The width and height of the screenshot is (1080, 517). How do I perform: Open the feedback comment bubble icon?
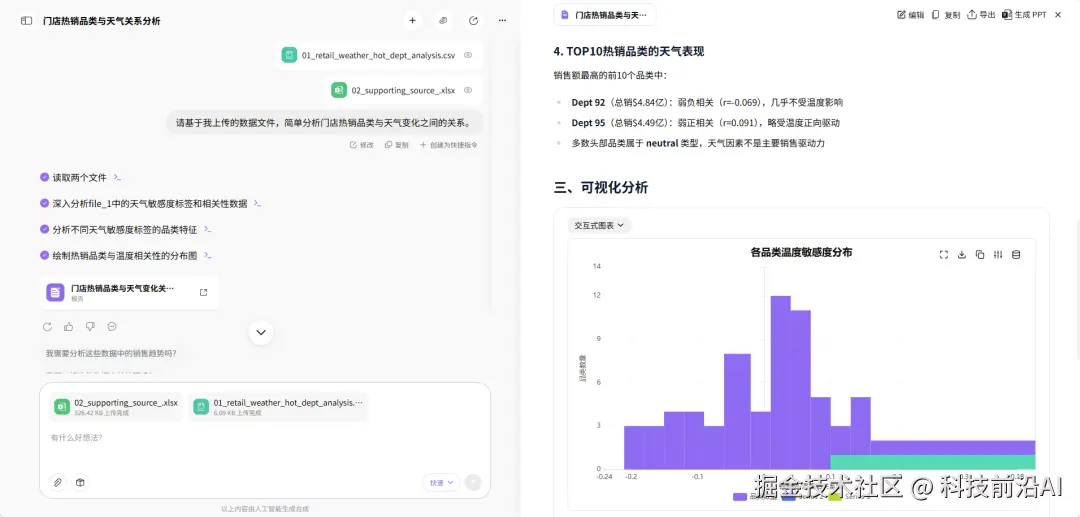pyautogui.click(x=112, y=327)
